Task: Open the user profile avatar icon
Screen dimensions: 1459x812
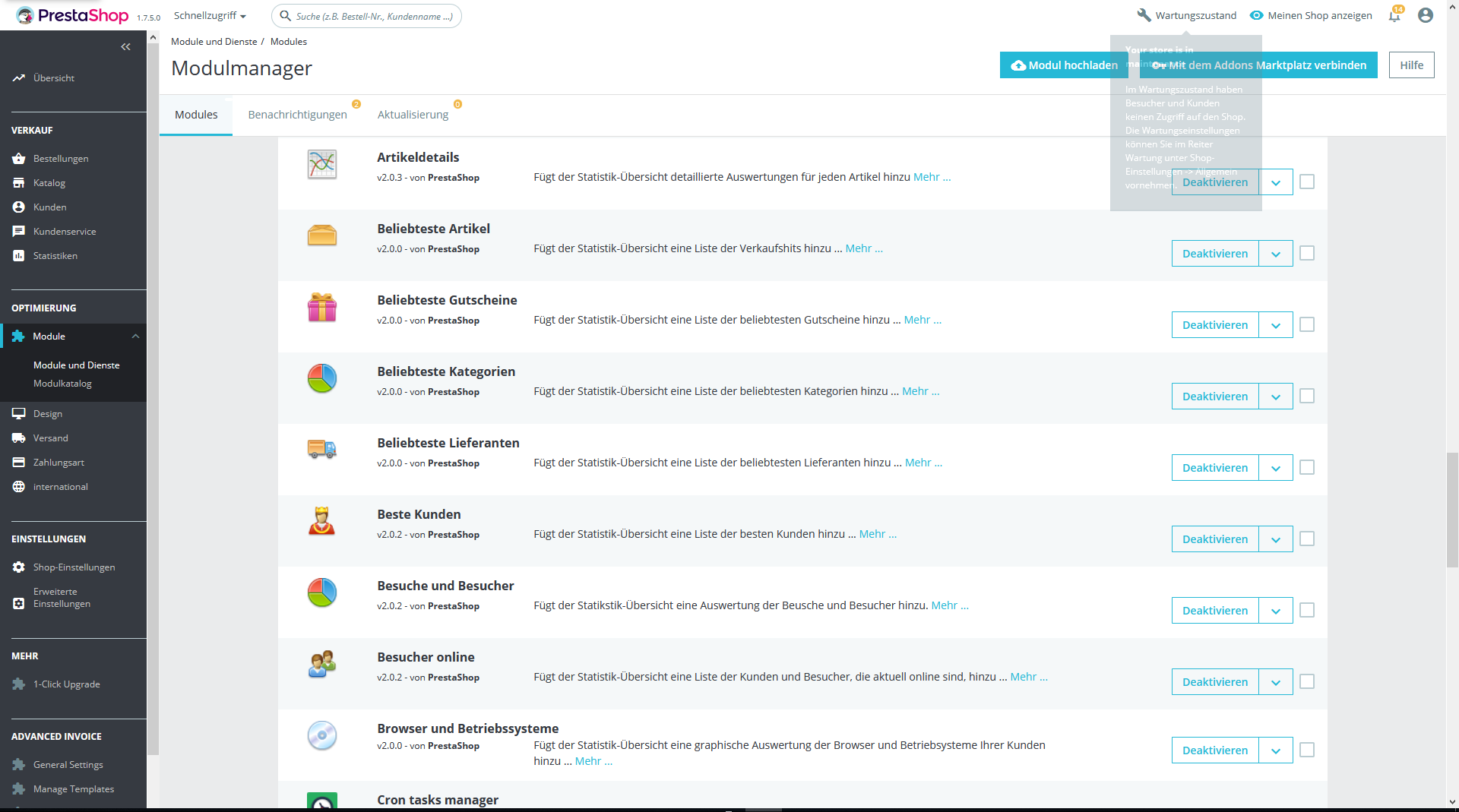Action: [x=1426, y=15]
